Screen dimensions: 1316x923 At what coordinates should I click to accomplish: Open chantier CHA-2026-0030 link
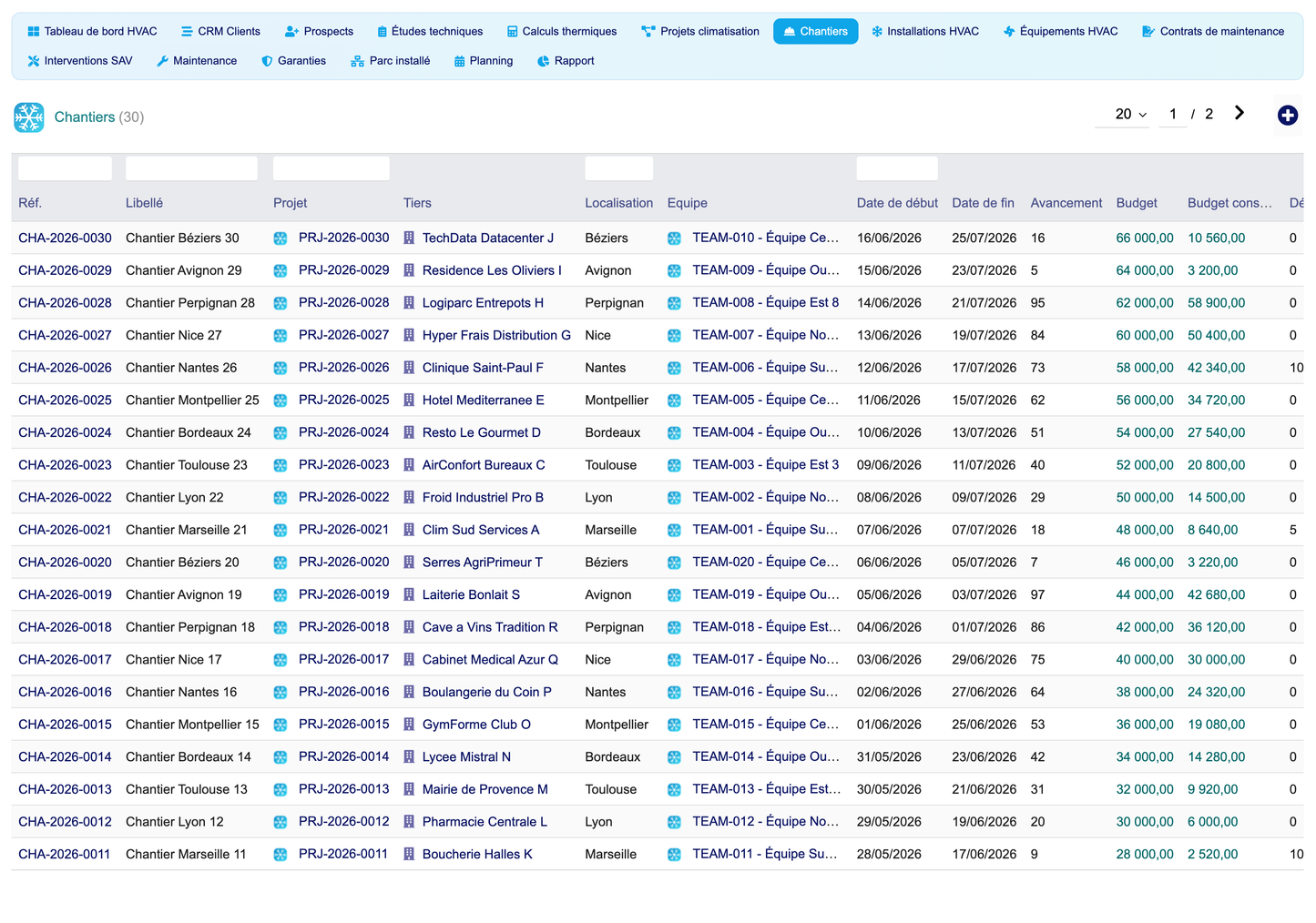click(x=65, y=238)
